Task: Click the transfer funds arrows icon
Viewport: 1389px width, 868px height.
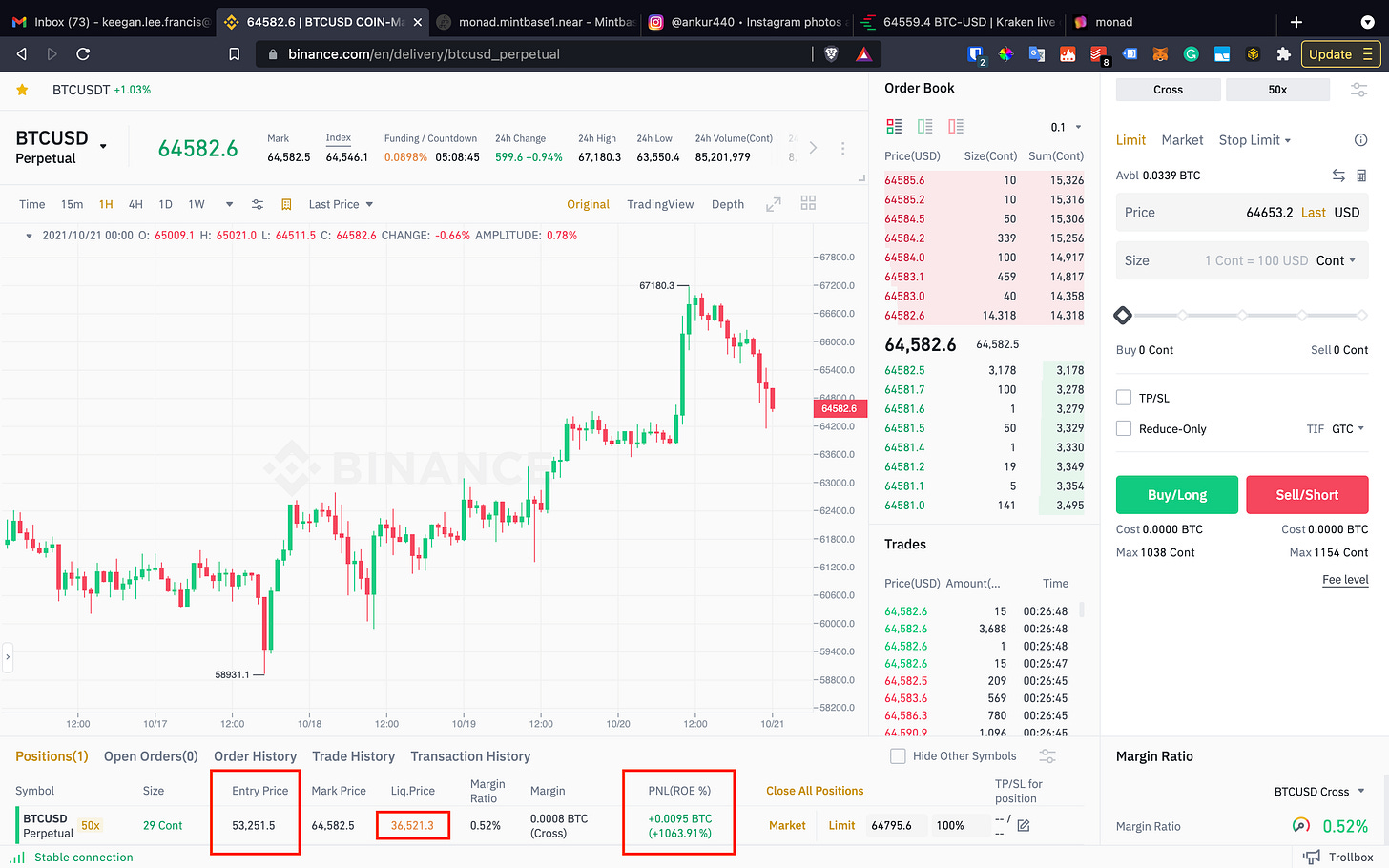Action: point(1338,176)
